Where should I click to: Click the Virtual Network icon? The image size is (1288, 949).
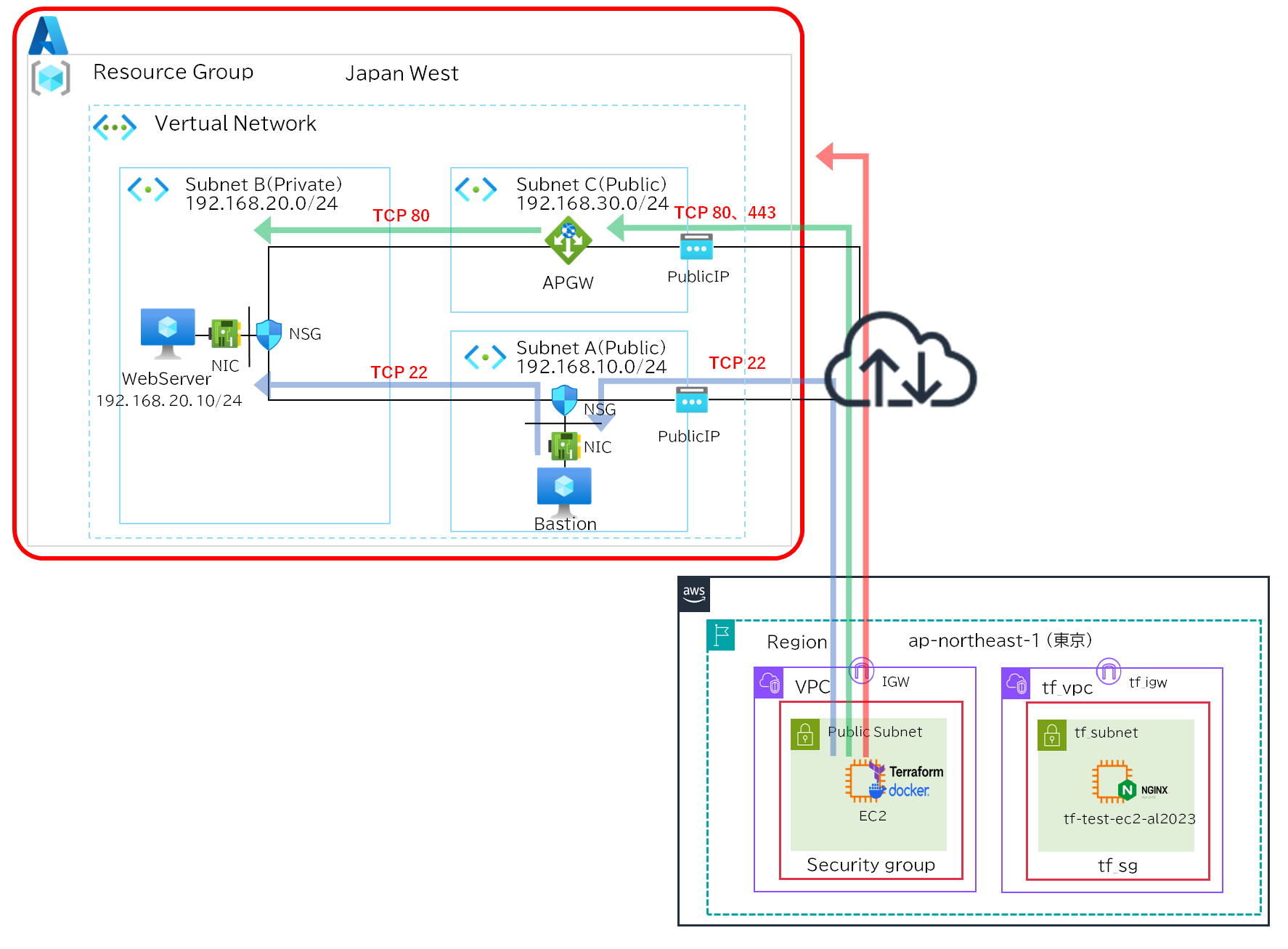[115, 127]
